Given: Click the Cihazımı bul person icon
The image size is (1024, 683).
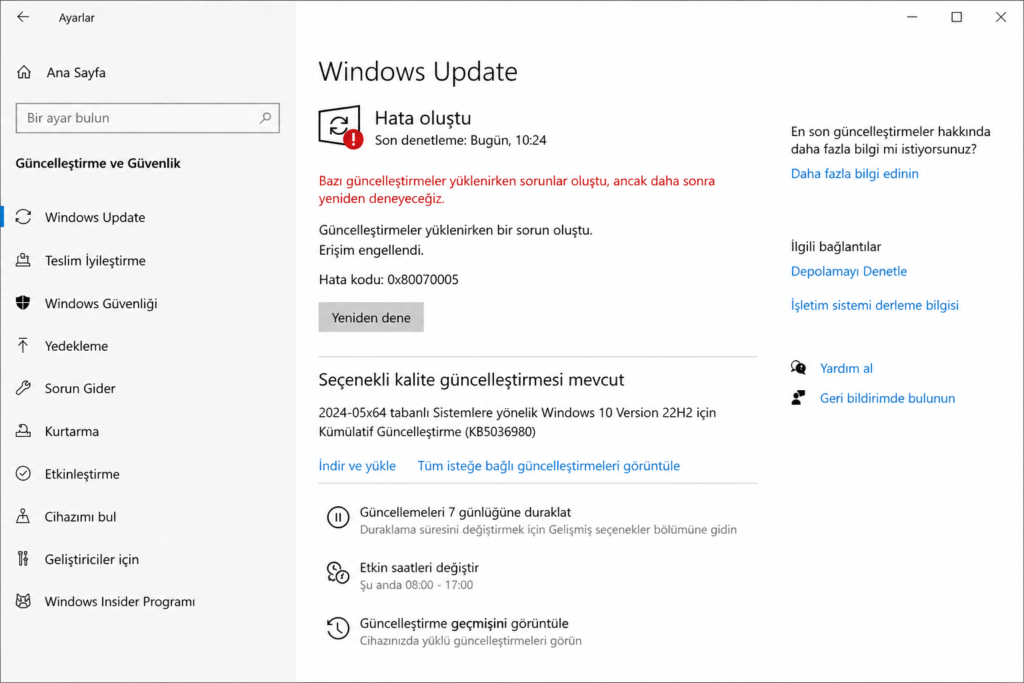Looking at the screenshot, I should point(24,516).
